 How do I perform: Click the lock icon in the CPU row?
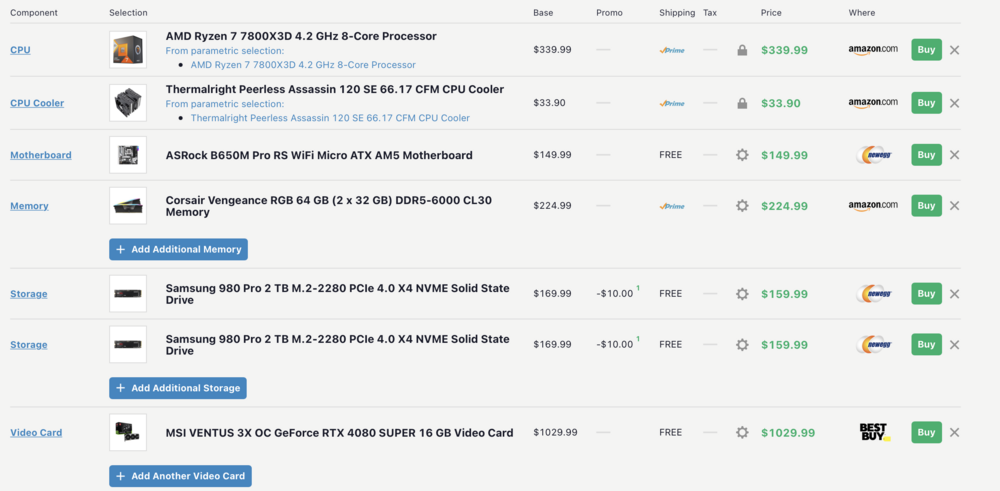tap(742, 50)
